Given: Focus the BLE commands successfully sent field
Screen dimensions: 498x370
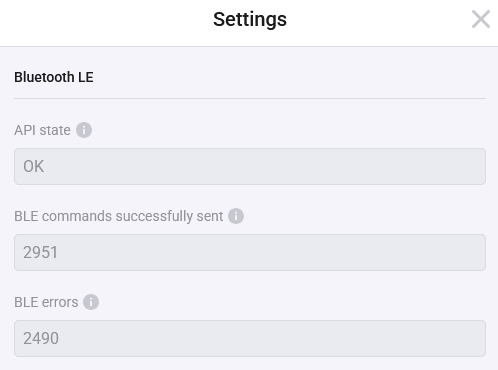Looking at the screenshot, I should [250, 252].
